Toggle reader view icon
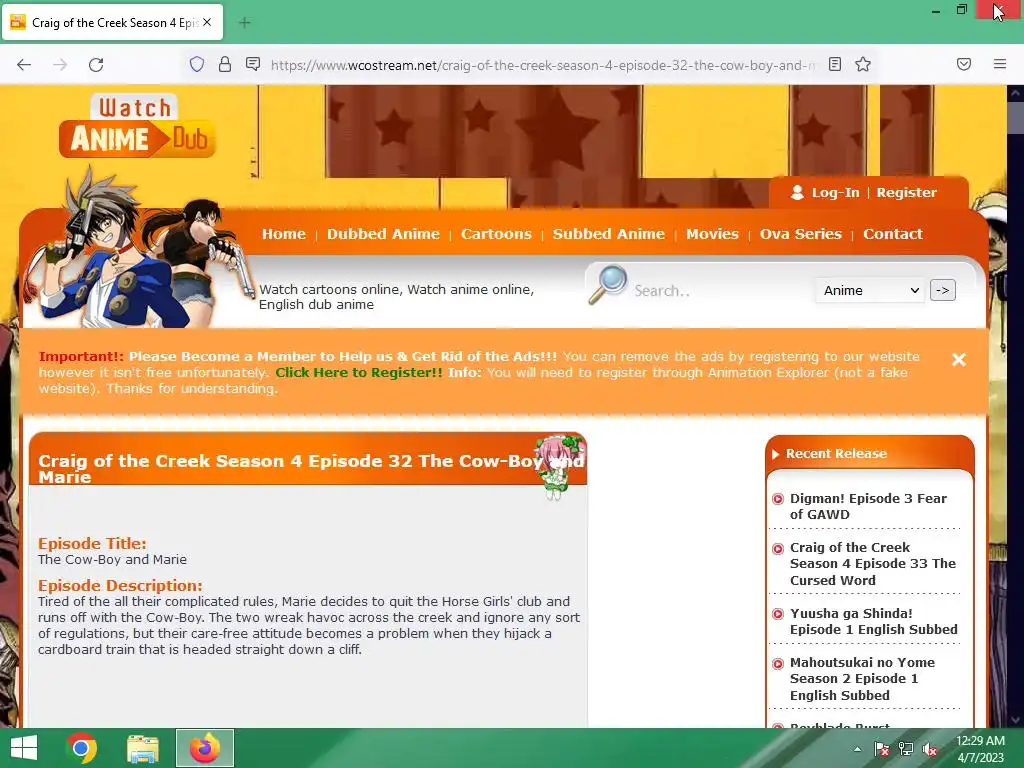 [x=835, y=64]
